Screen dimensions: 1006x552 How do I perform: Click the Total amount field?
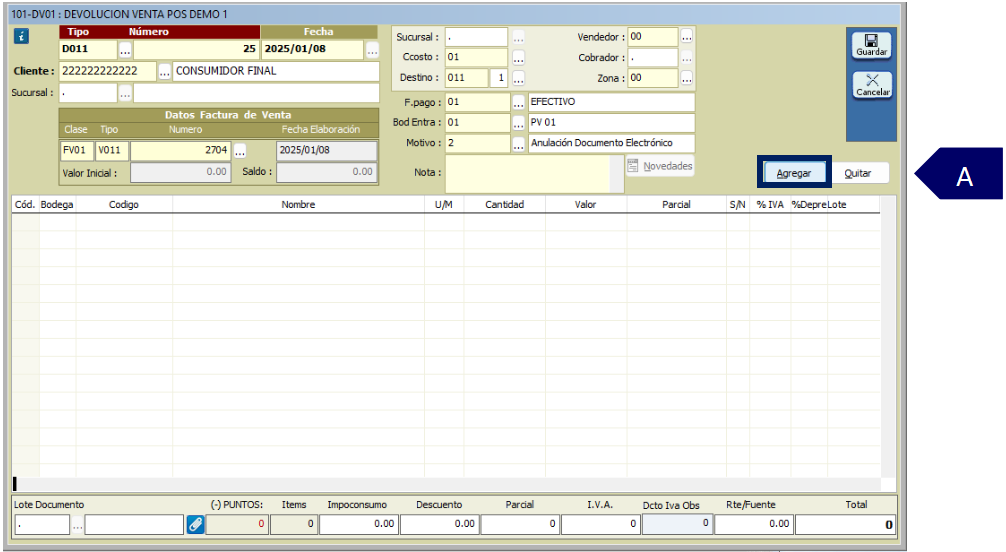point(844,524)
